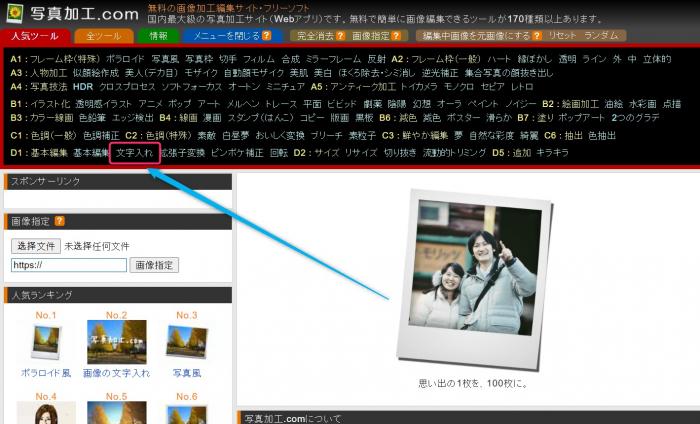Viewport: 700px width, 424px height.
Task: Open the 文字入れ tool link
Action: (134, 153)
